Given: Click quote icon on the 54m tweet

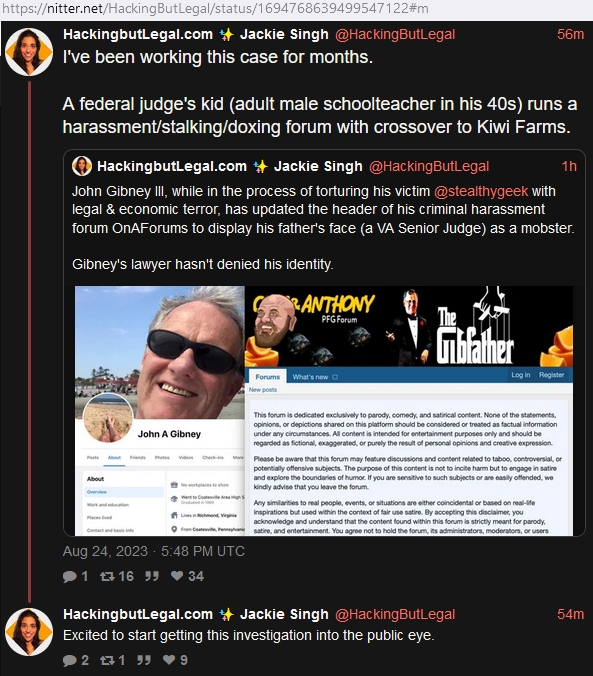Looking at the screenshot, I should pyautogui.click(x=144, y=660).
